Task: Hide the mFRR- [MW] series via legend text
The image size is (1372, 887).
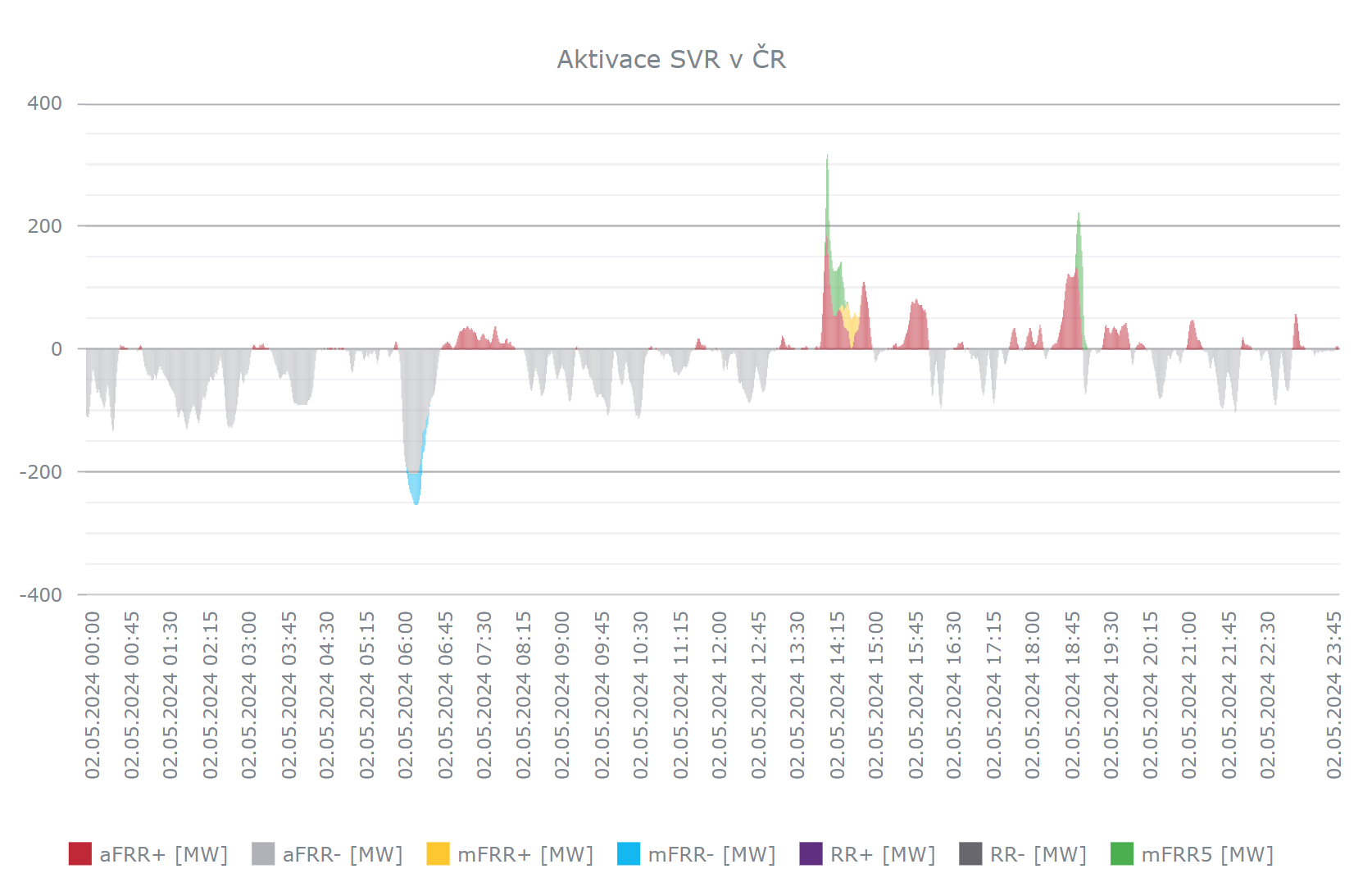Action: (711, 854)
